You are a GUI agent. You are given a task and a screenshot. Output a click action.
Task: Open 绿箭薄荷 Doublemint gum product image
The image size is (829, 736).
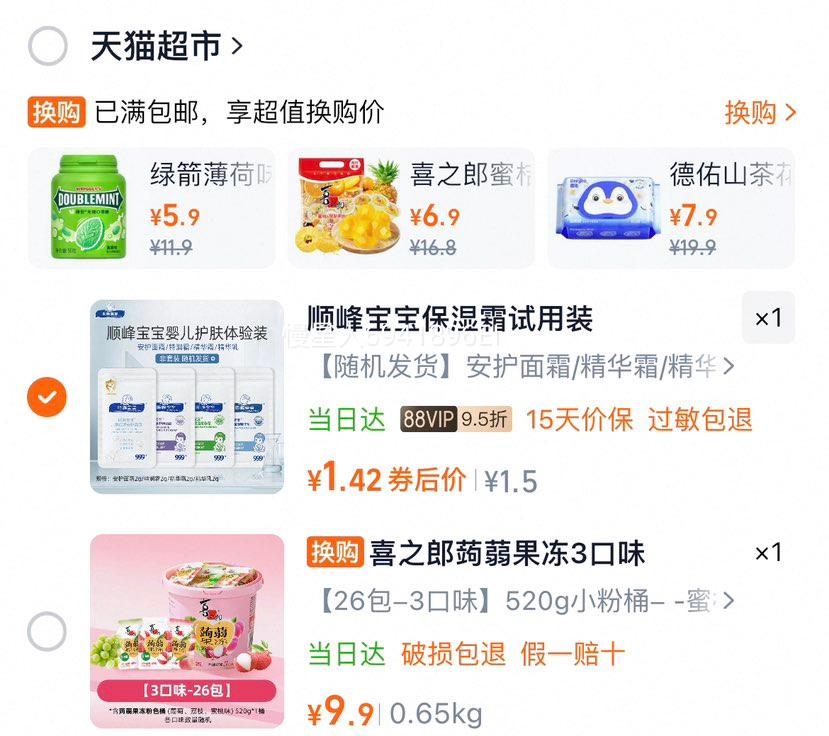pyautogui.click(x=88, y=207)
